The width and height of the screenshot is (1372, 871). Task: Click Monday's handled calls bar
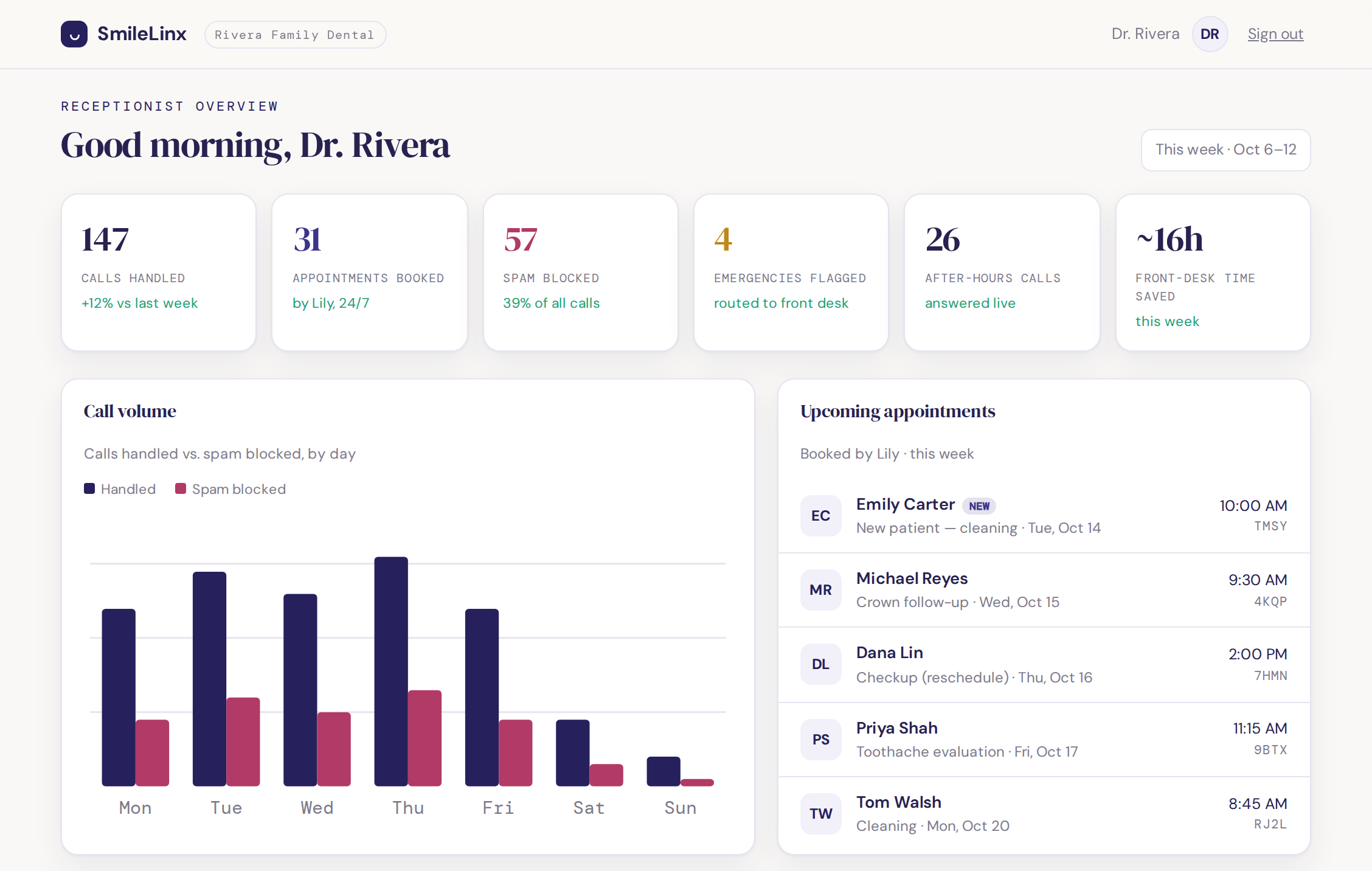click(119, 698)
